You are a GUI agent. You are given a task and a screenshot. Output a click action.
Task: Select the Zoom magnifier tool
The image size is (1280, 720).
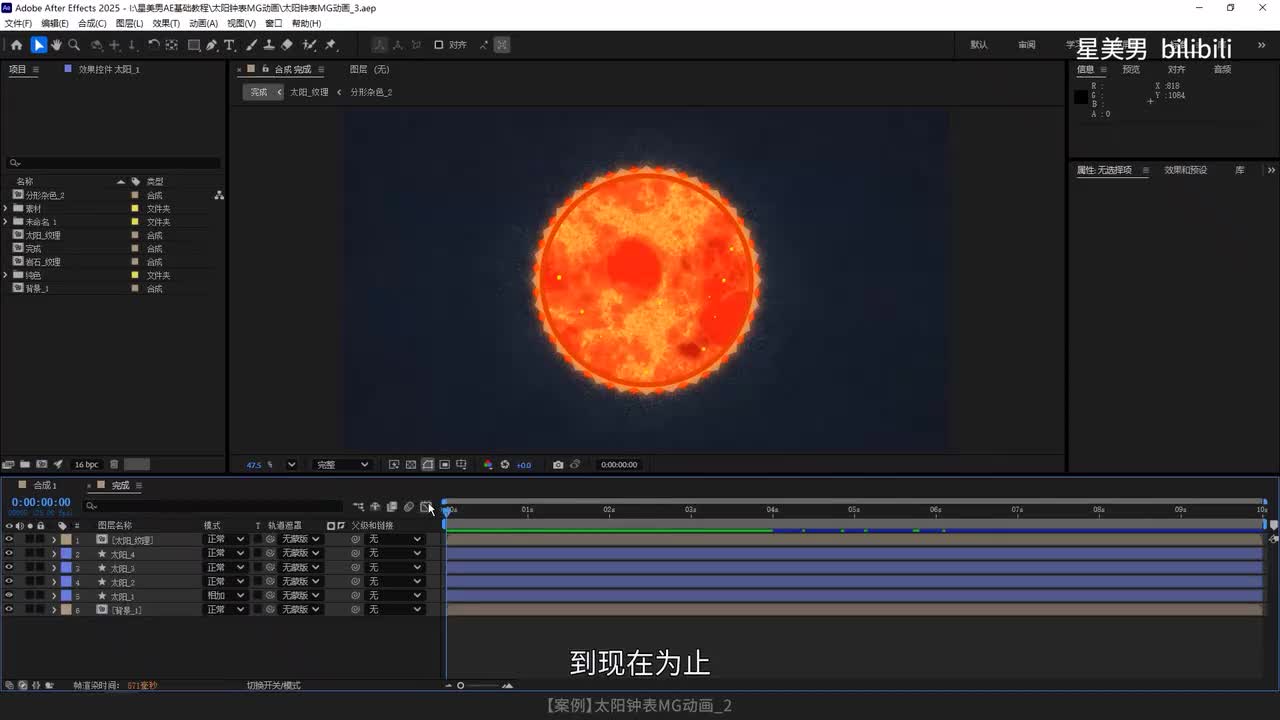74,45
